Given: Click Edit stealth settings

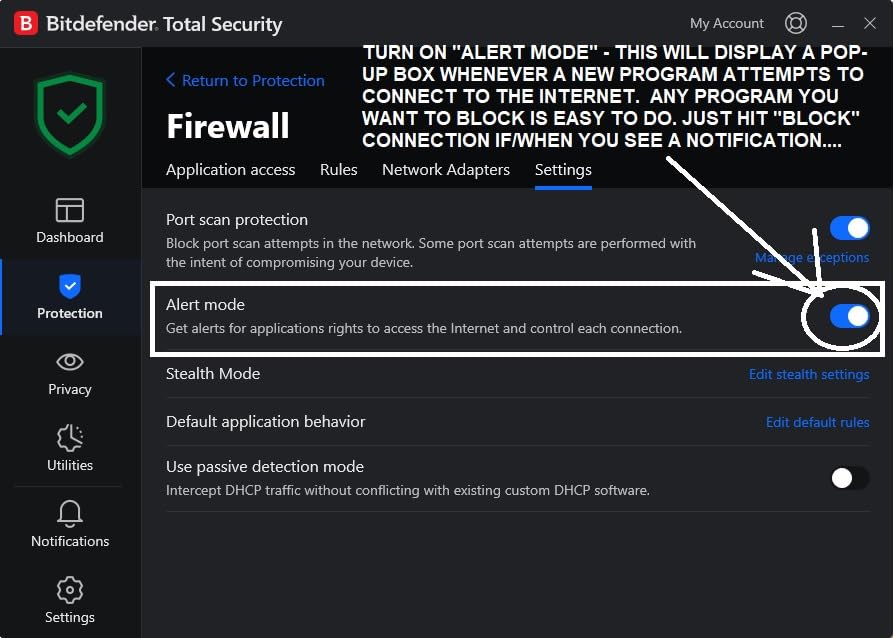Looking at the screenshot, I should coord(809,374).
